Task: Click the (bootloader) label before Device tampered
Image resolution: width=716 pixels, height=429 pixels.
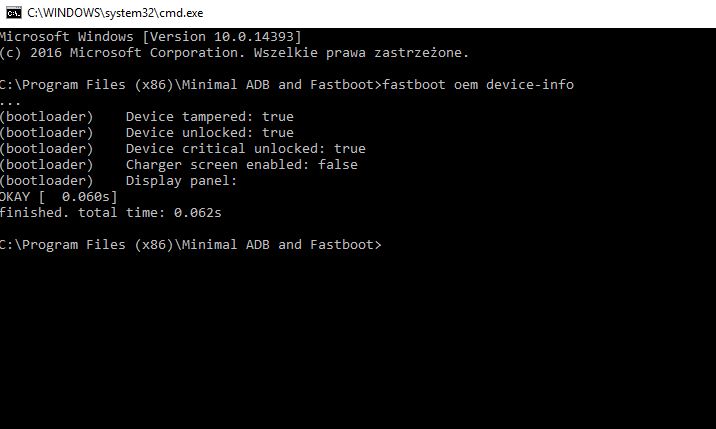Action: 46,116
